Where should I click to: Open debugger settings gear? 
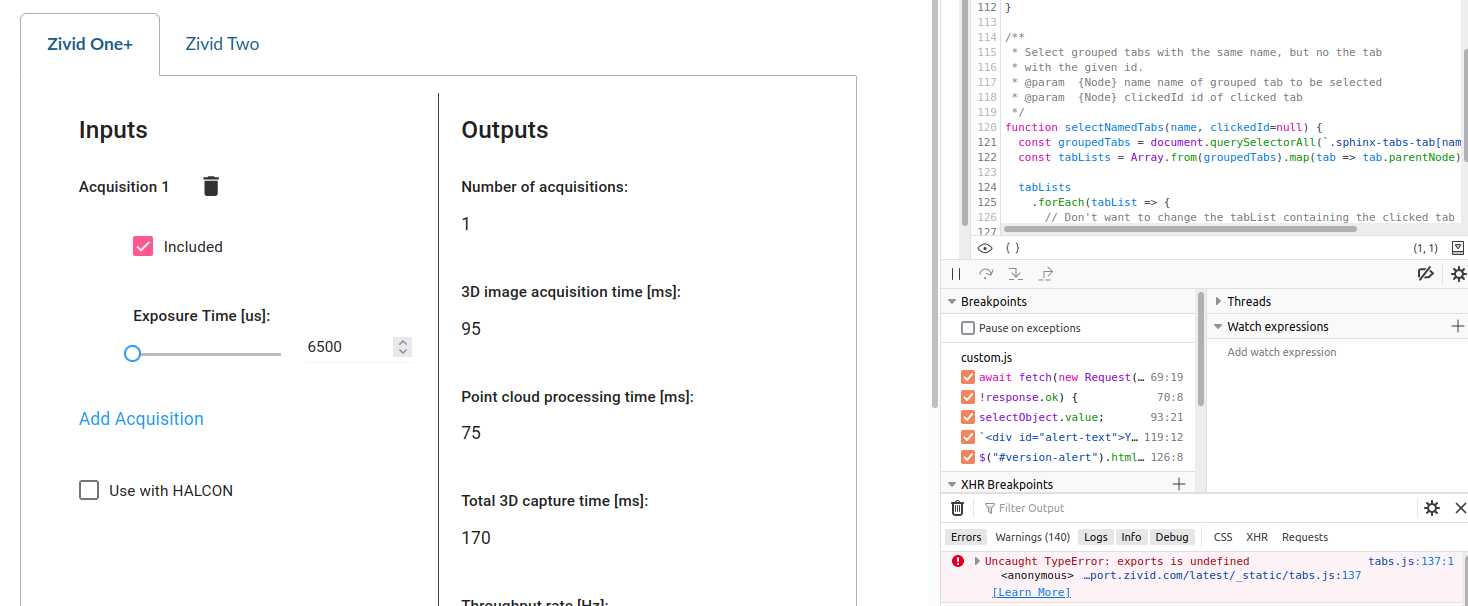1459,274
